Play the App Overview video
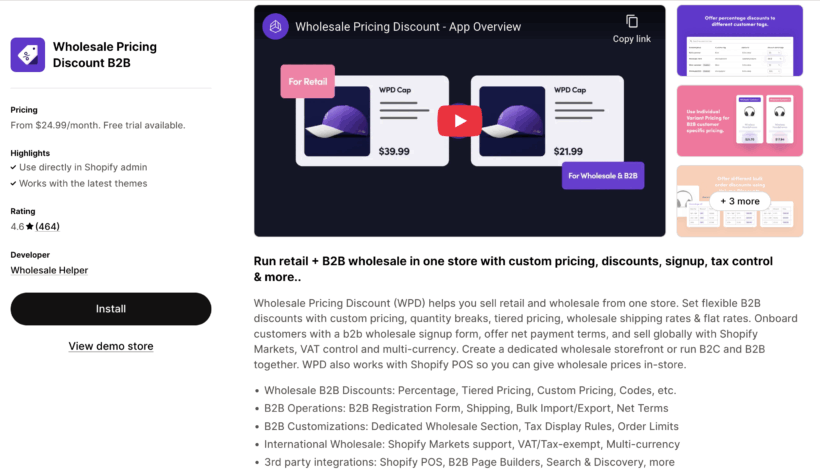Viewport: 820px width, 473px height. click(460, 121)
